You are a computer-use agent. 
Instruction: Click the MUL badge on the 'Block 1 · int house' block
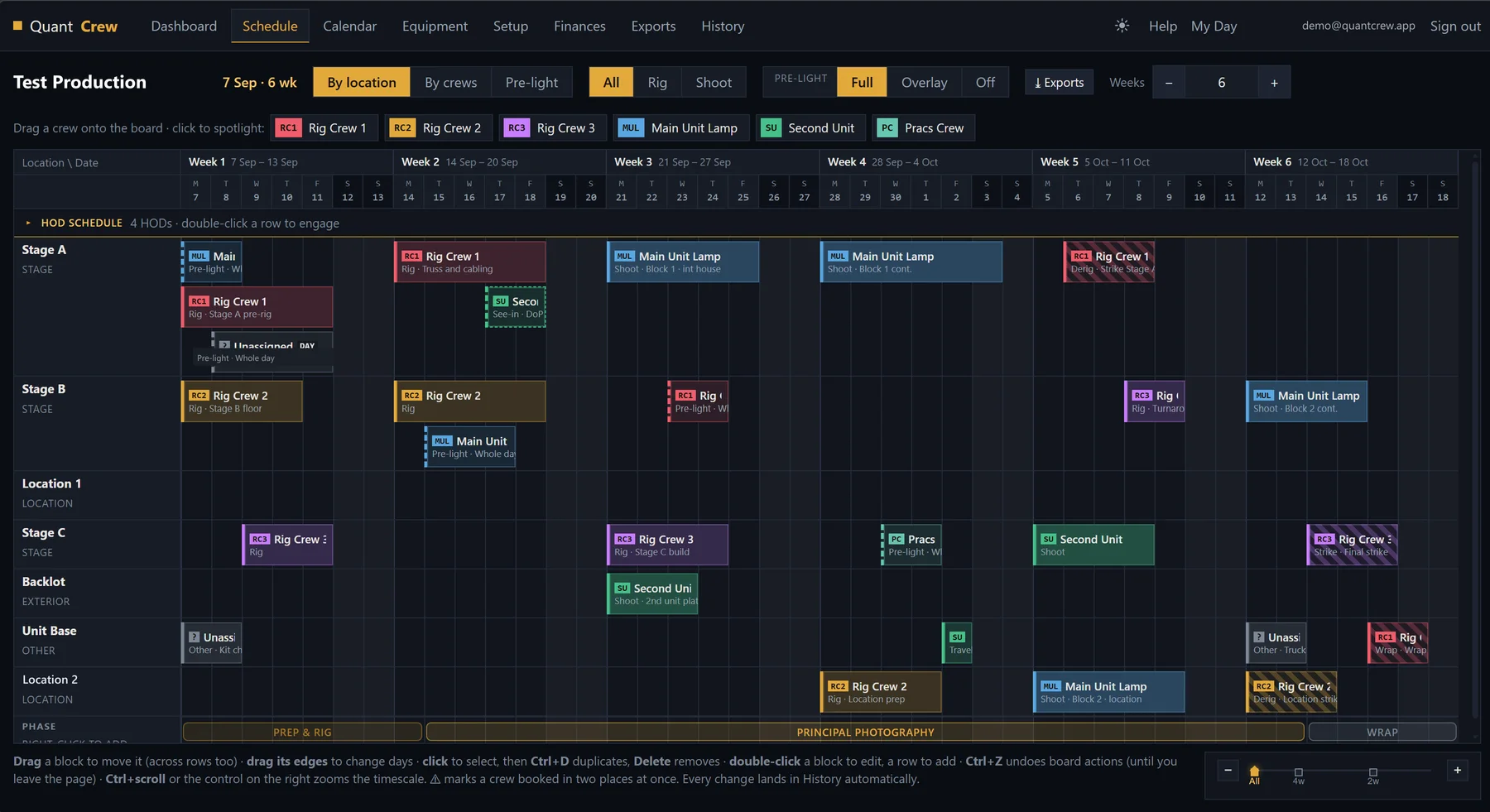click(625, 257)
